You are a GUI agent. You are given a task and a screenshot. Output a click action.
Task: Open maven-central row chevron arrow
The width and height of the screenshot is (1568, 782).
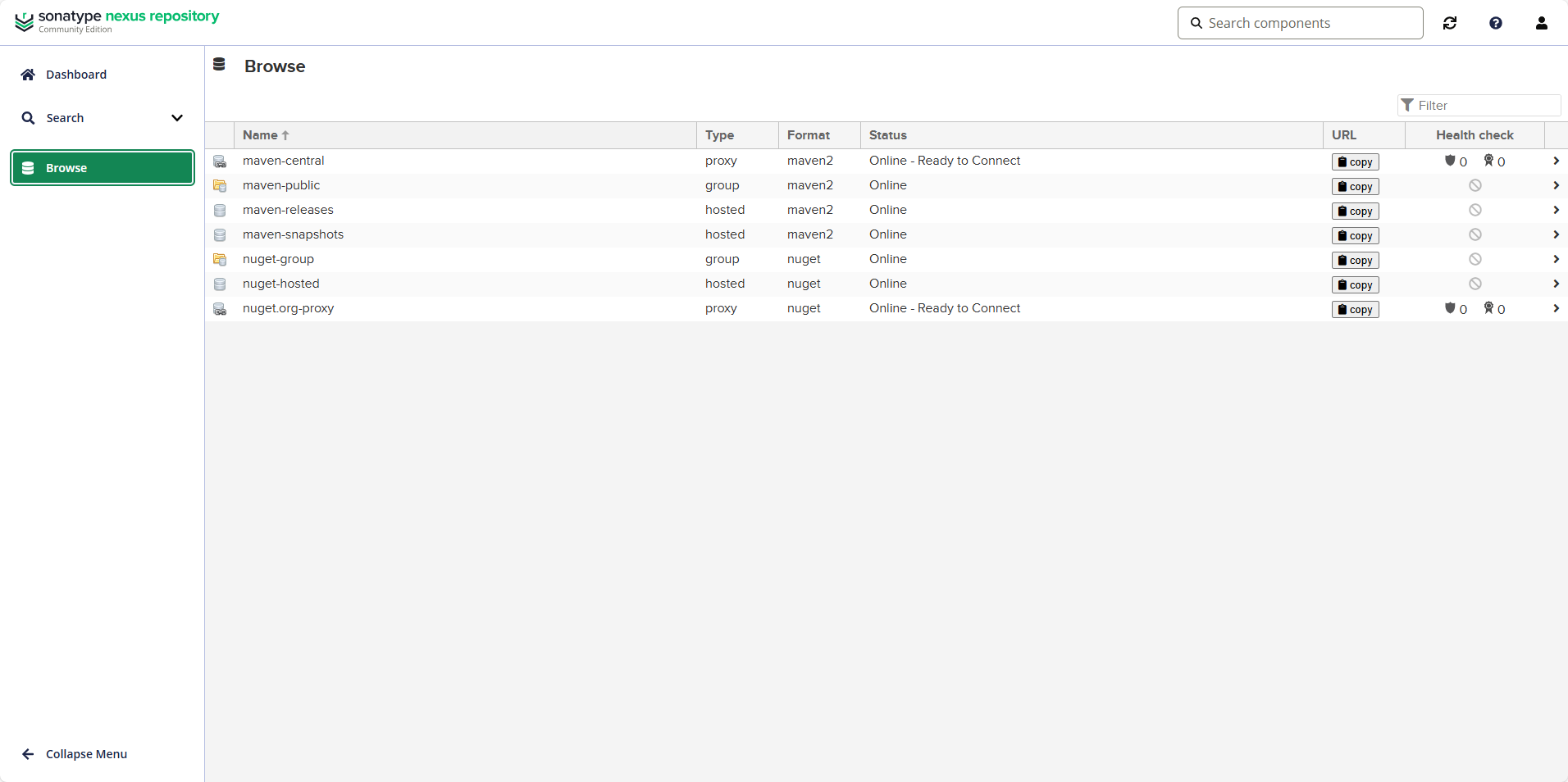coord(1556,161)
